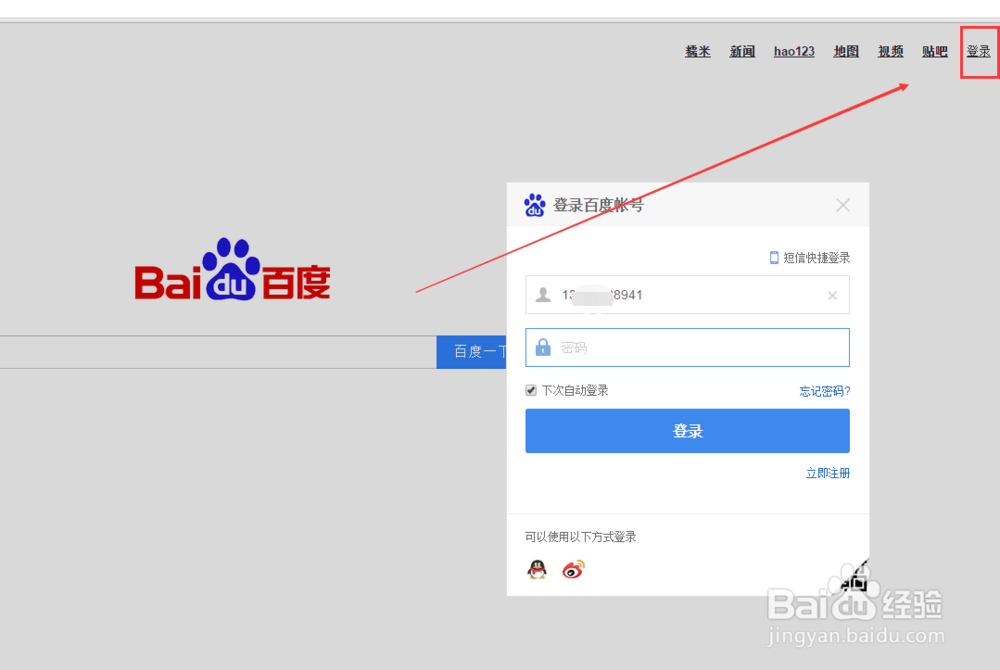Click the 百度一下 search button
Screen dimensions: 1000x670
[472, 352]
